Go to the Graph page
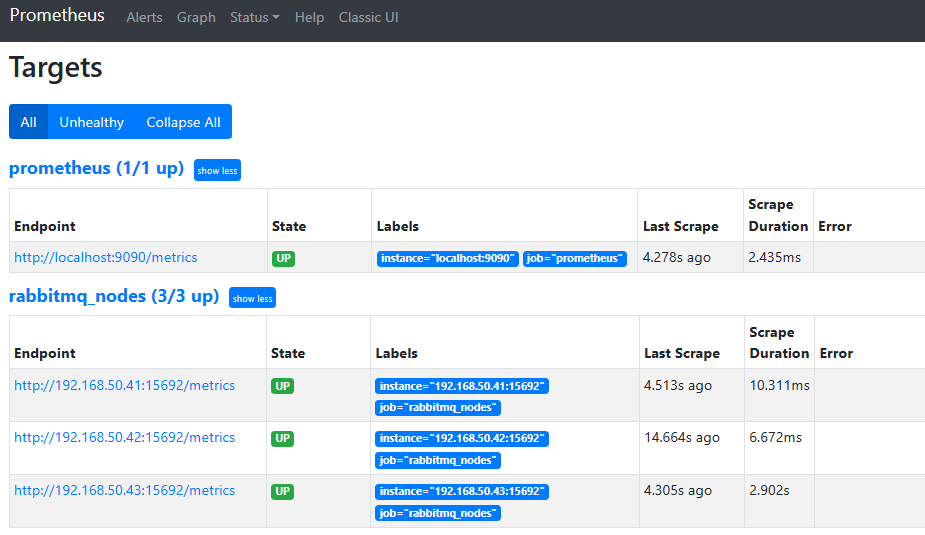925x535 pixels. (196, 18)
